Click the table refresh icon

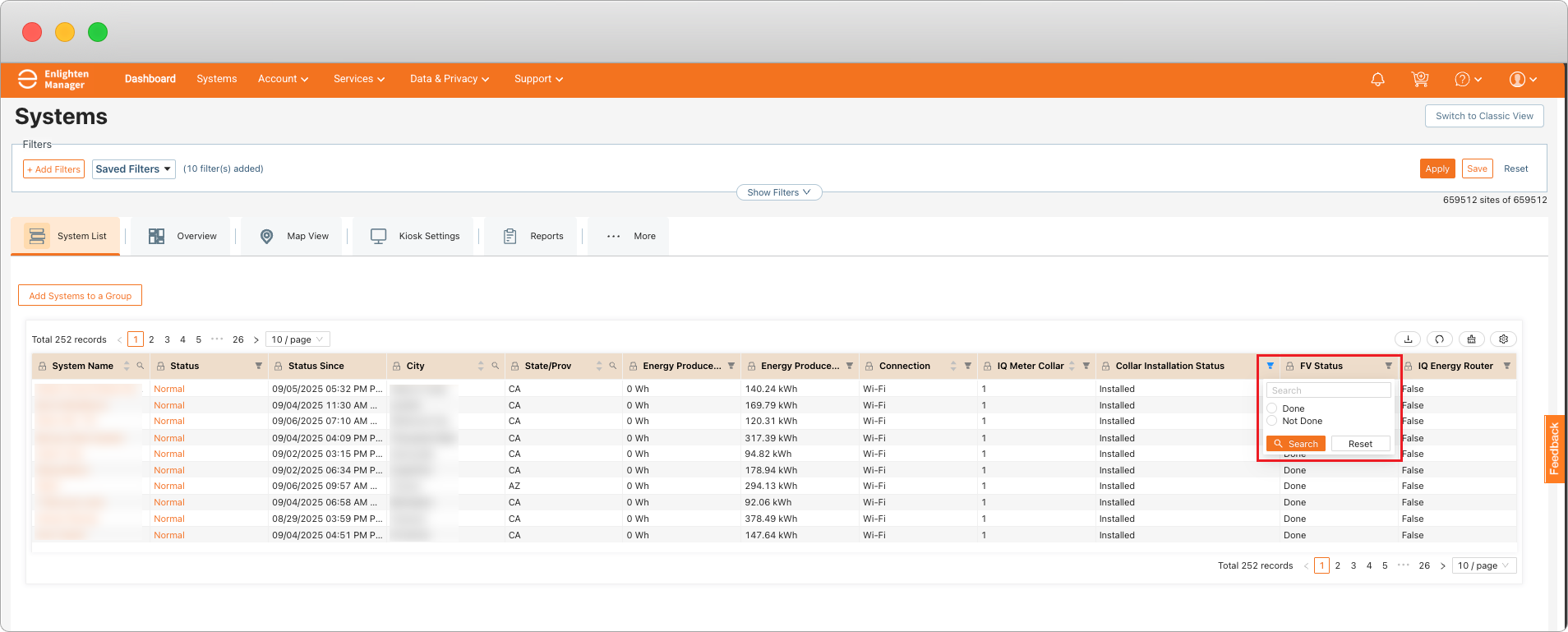coord(1440,339)
